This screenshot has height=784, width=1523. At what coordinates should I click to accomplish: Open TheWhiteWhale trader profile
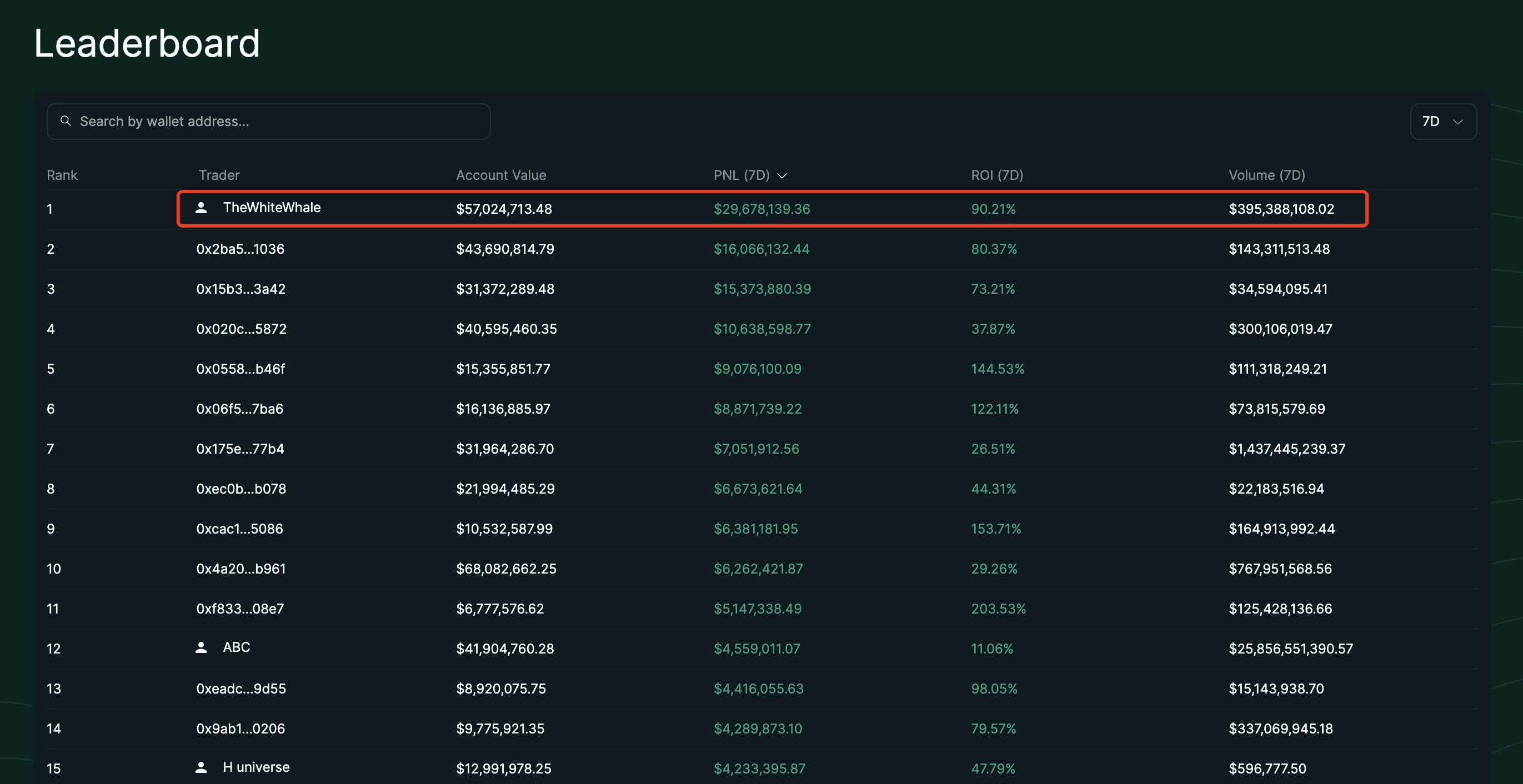272,207
